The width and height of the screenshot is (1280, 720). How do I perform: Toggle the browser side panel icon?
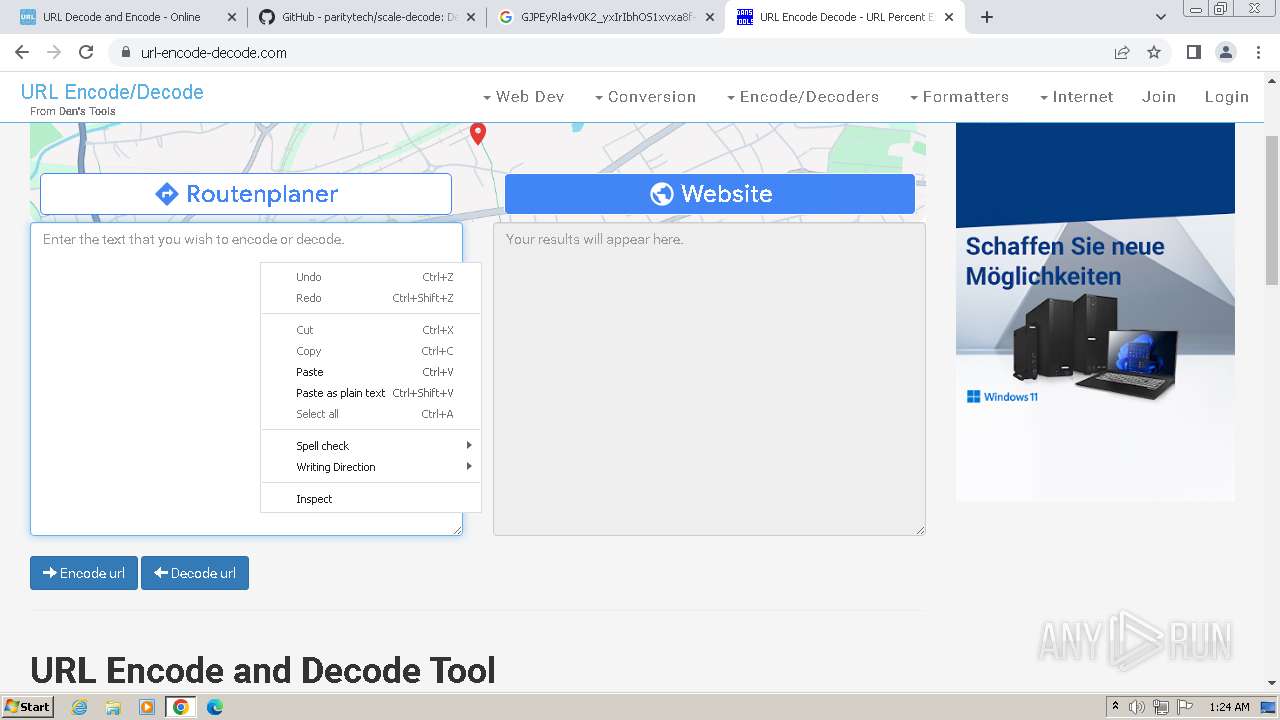click(x=1193, y=52)
